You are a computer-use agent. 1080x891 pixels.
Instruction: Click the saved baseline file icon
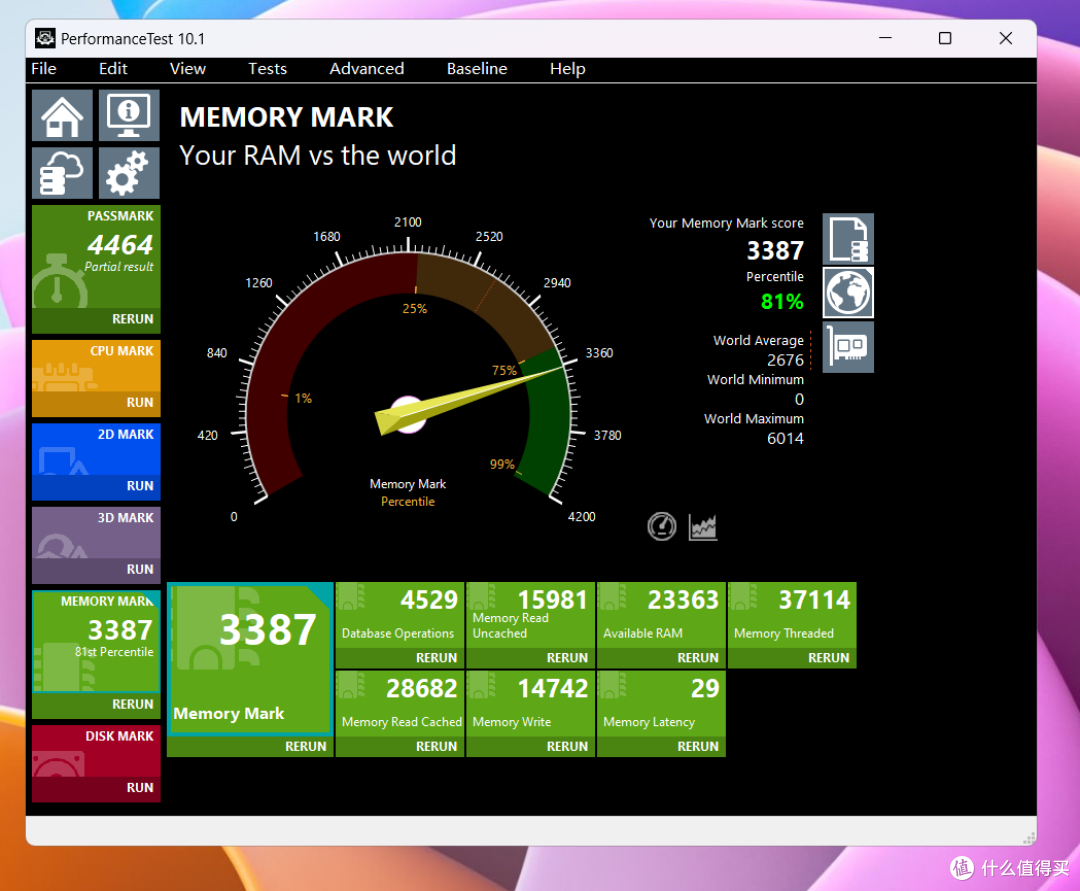pyautogui.click(x=848, y=239)
